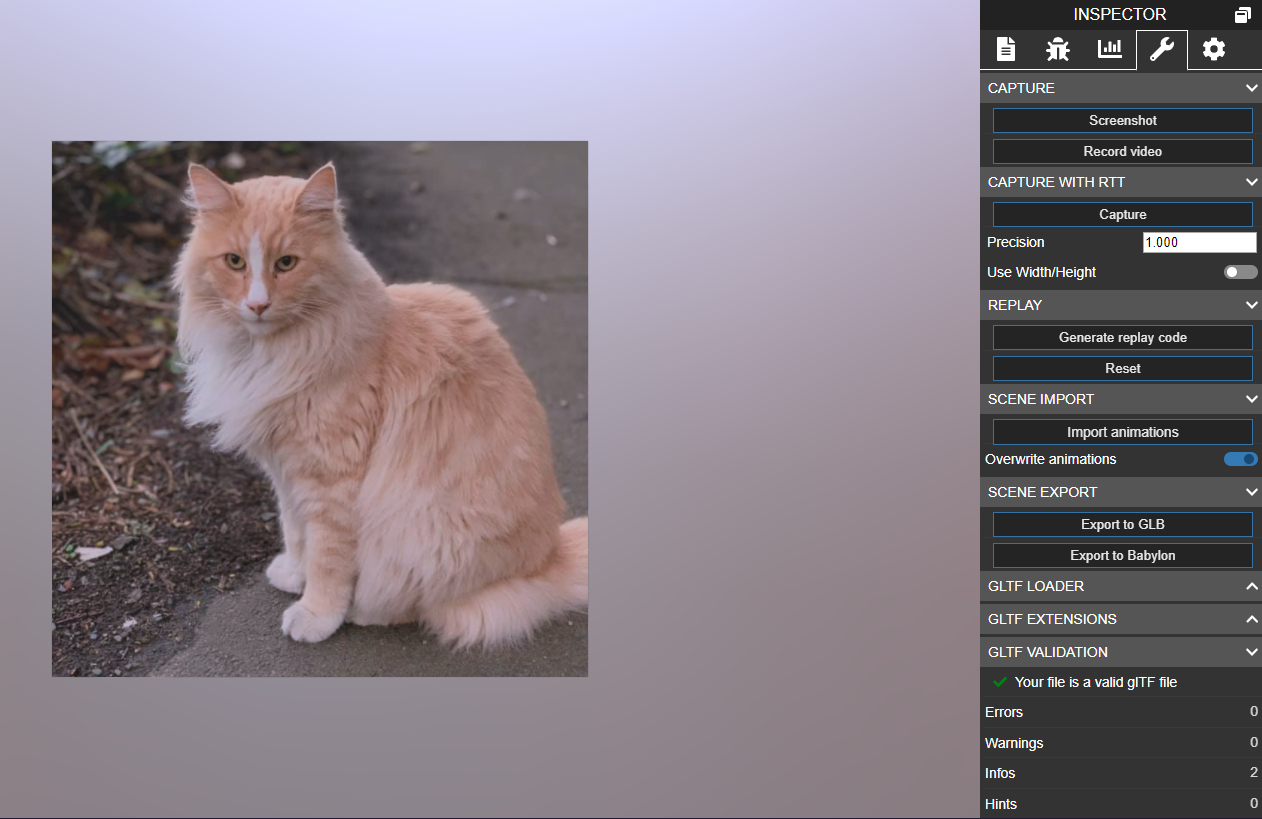This screenshot has width=1262, height=819.
Task: Enable the Use Width/Height toggle
Action: coord(1241,272)
